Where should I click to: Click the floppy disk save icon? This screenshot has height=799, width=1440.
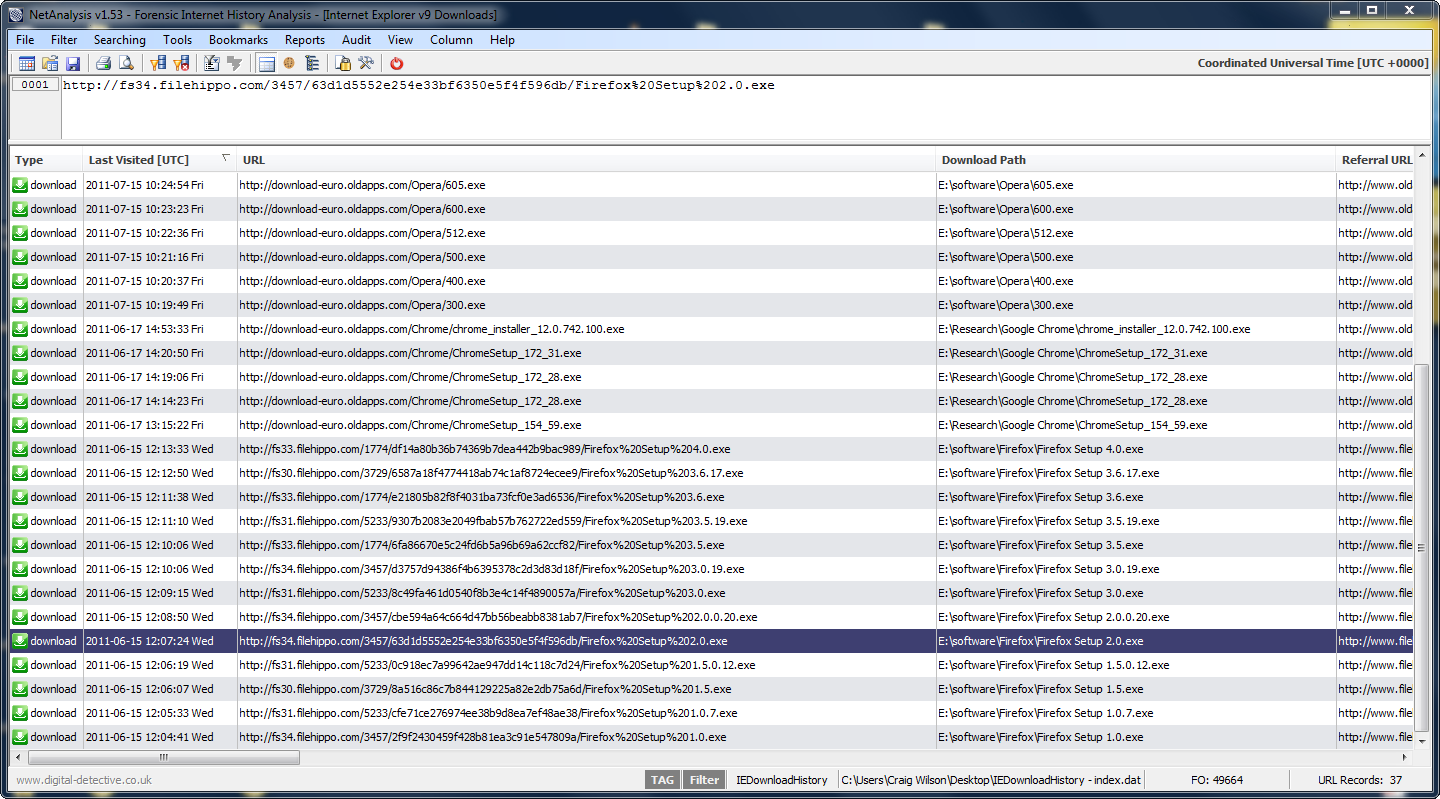tap(73, 63)
